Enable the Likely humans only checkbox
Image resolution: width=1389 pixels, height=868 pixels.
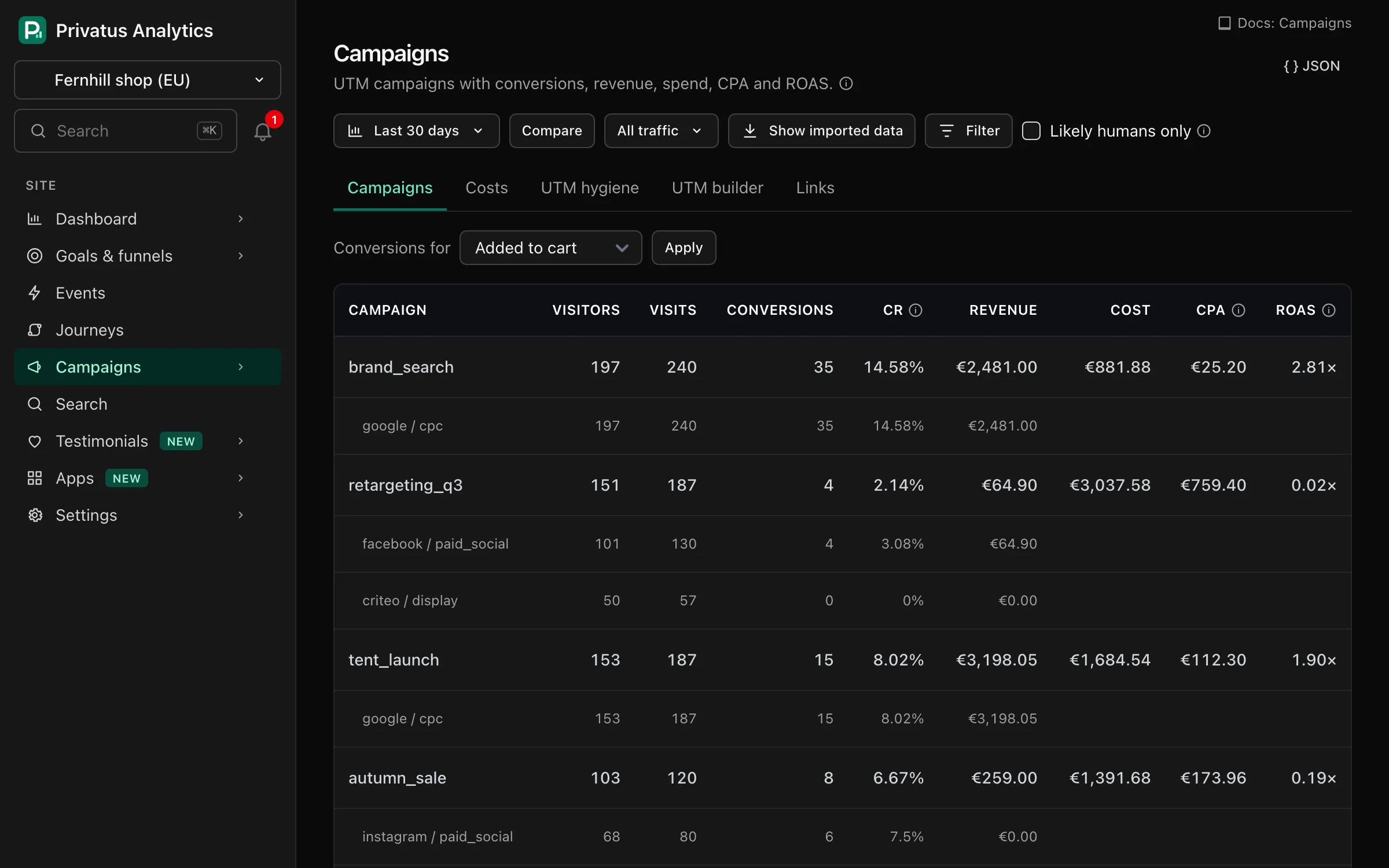1031,131
